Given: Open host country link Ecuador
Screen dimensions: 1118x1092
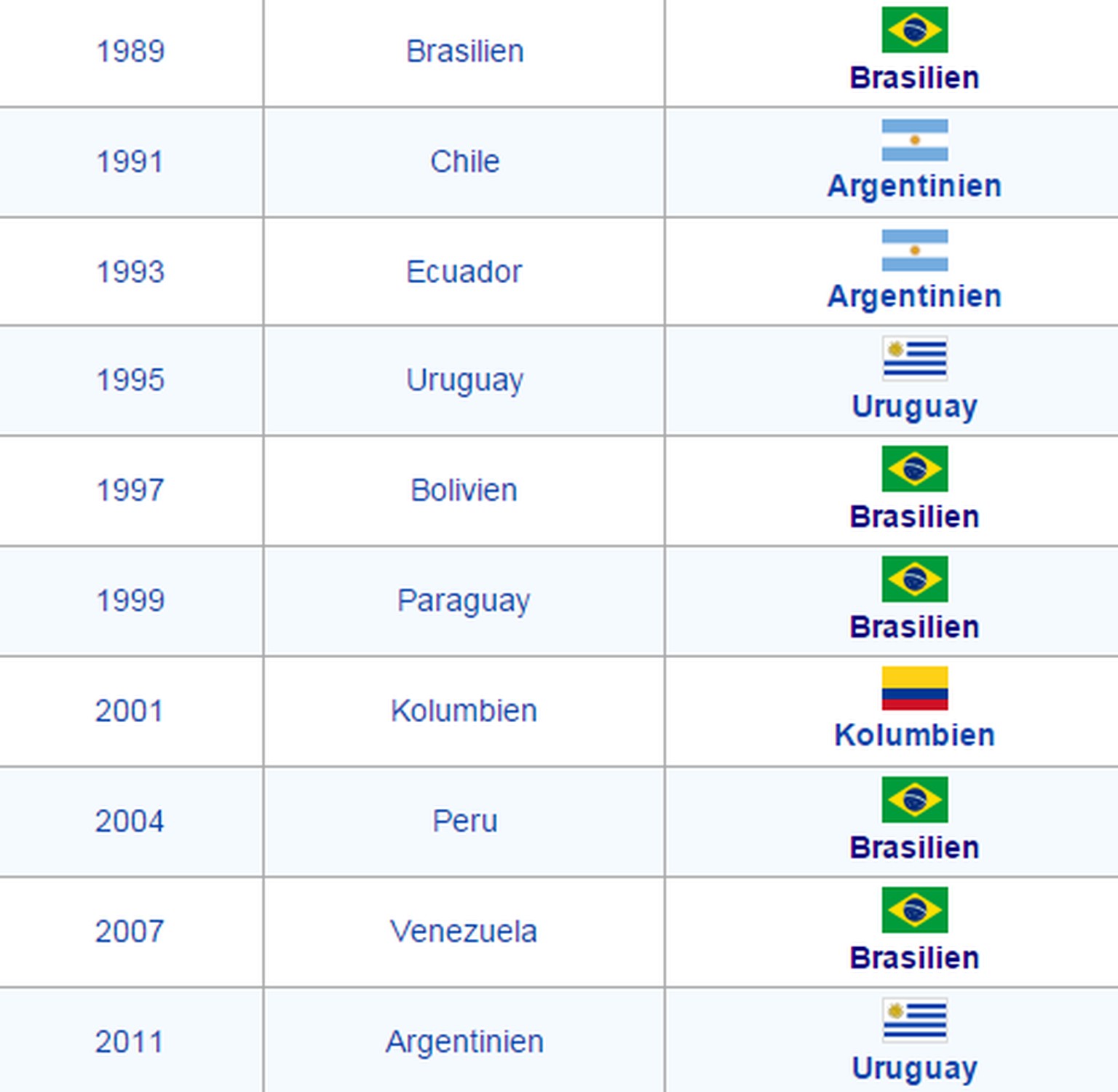Looking at the screenshot, I should tap(464, 272).
